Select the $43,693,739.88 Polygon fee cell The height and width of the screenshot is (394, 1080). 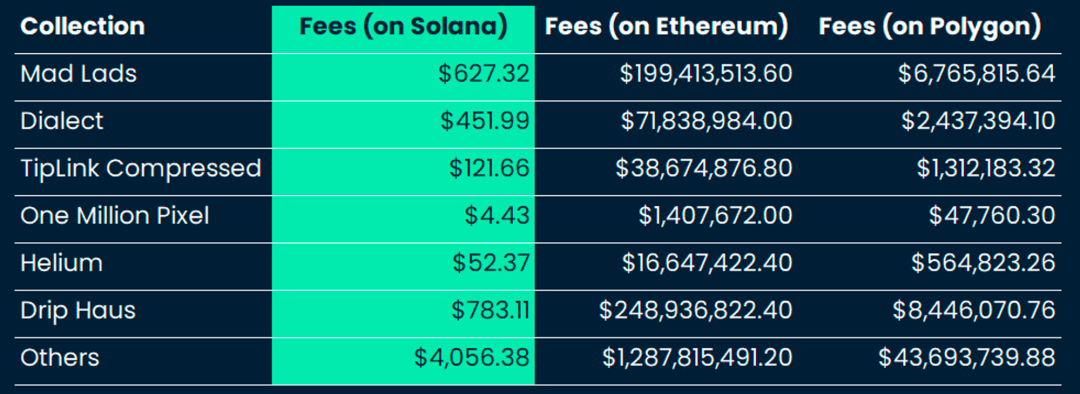(x=967, y=358)
